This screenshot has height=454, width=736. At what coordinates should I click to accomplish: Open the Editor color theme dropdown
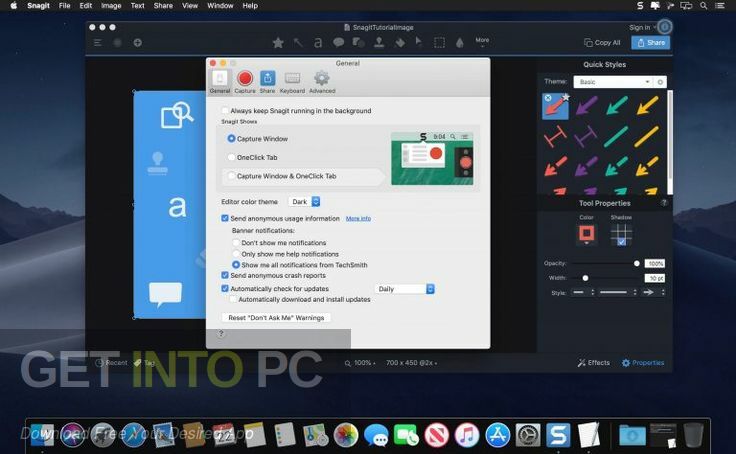(305, 201)
